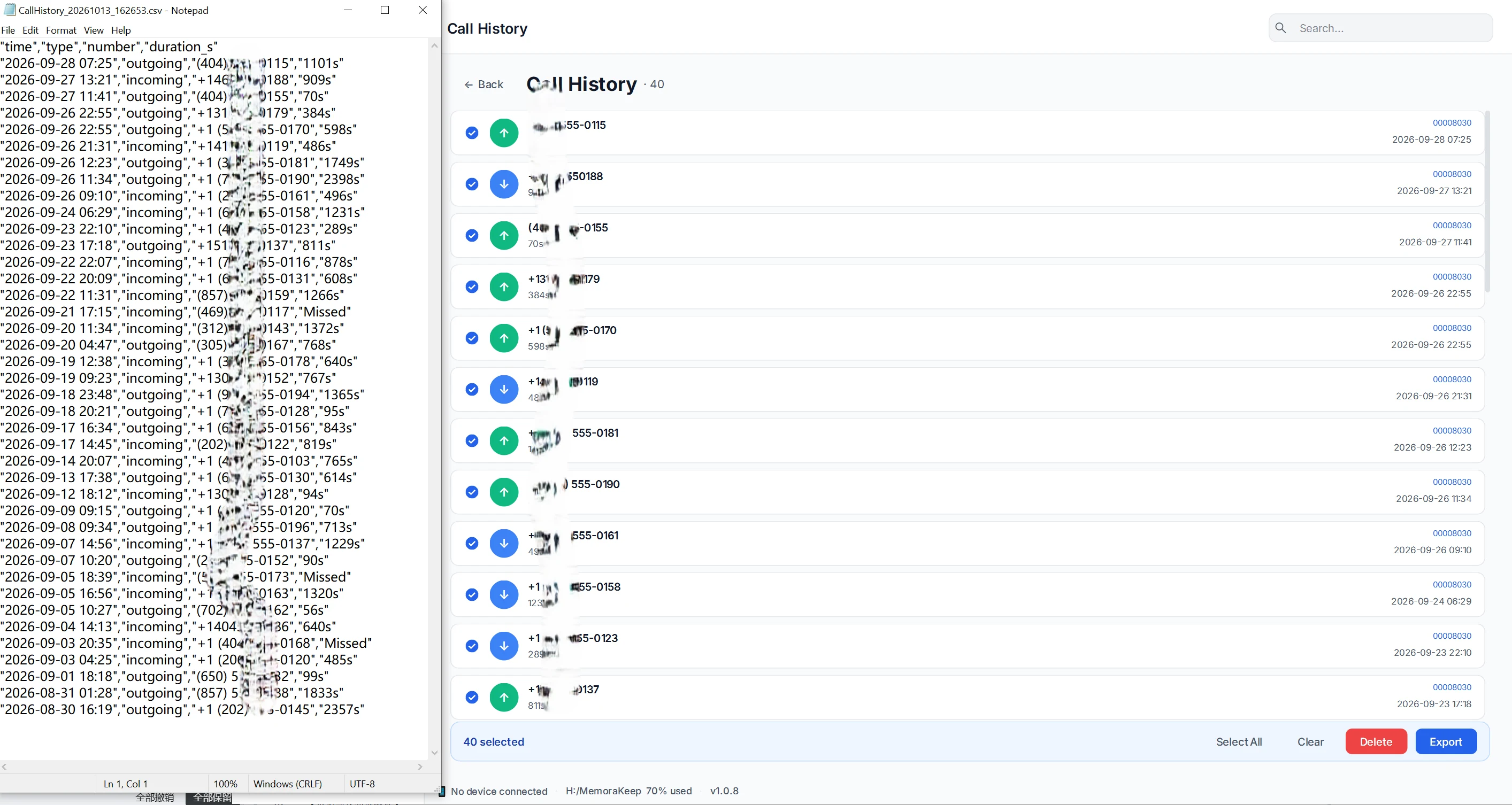
Task: Click the UTF-8 encoding status entry
Action: click(362, 784)
